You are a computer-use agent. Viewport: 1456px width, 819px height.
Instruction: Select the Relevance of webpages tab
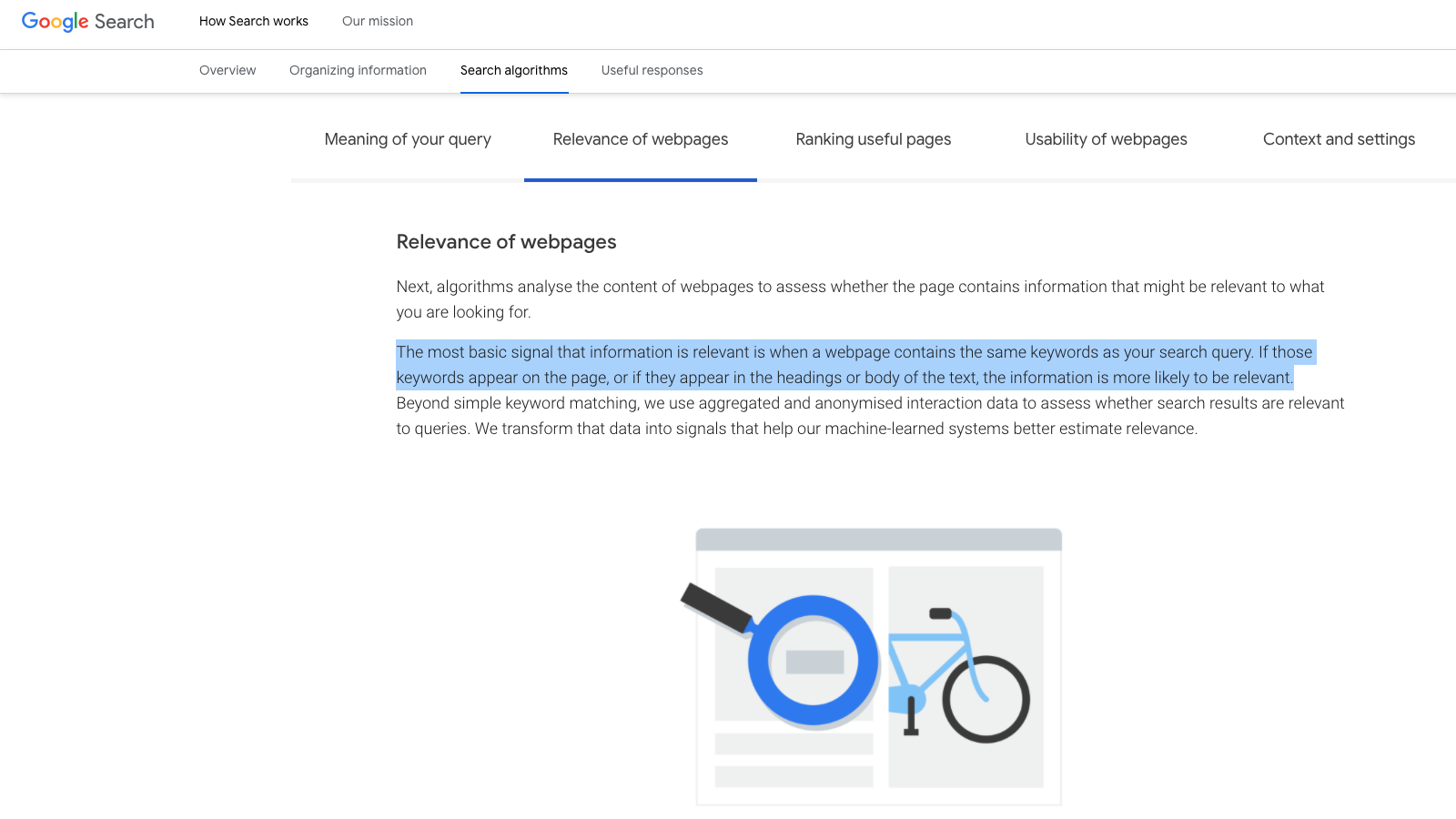coord(641,139)
